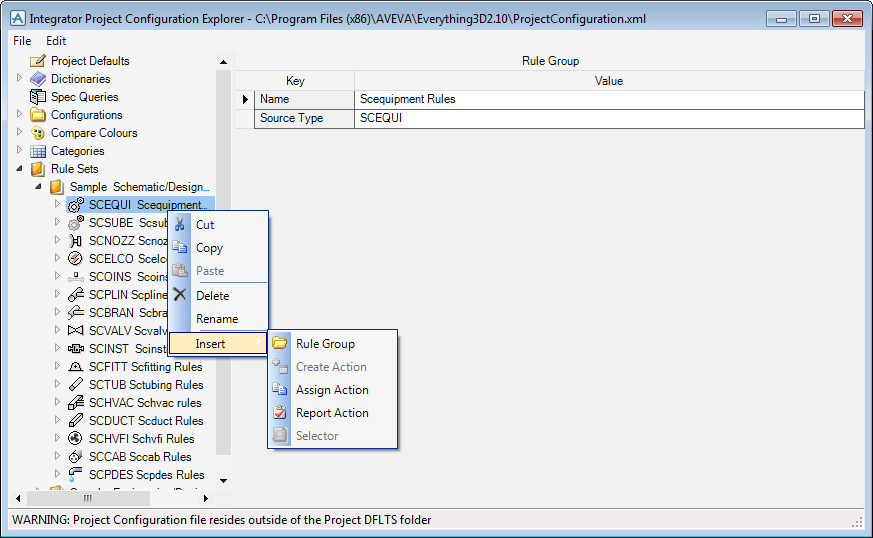
Task: Click the tree scroll up arrow
Action: click(223, 62)
